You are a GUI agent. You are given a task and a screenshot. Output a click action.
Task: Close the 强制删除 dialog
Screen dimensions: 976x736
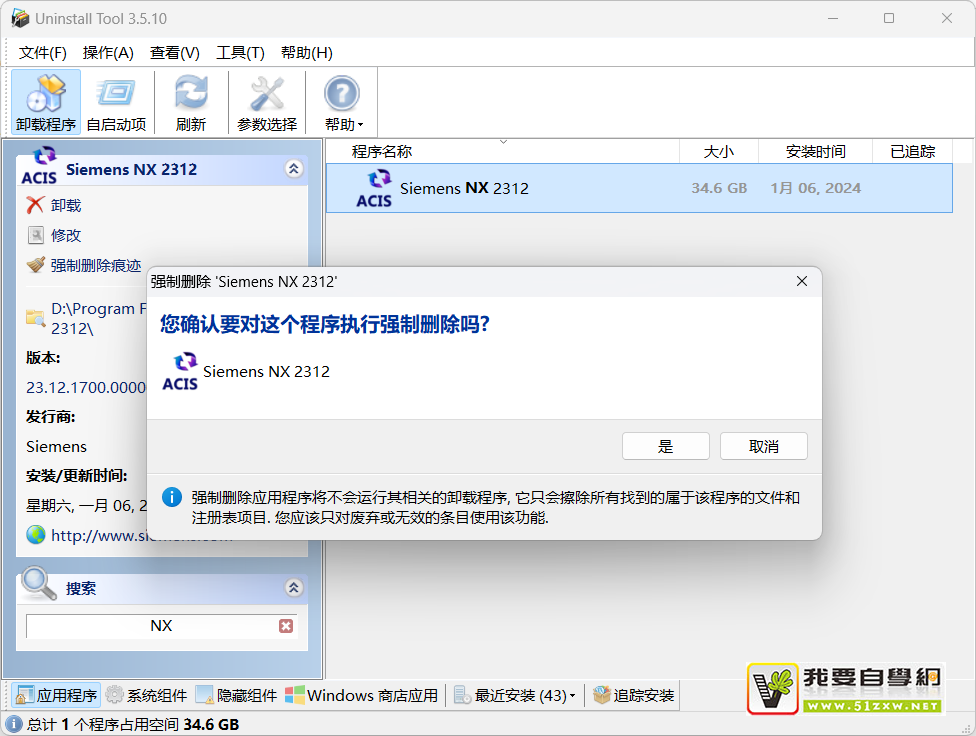point(802,281)
